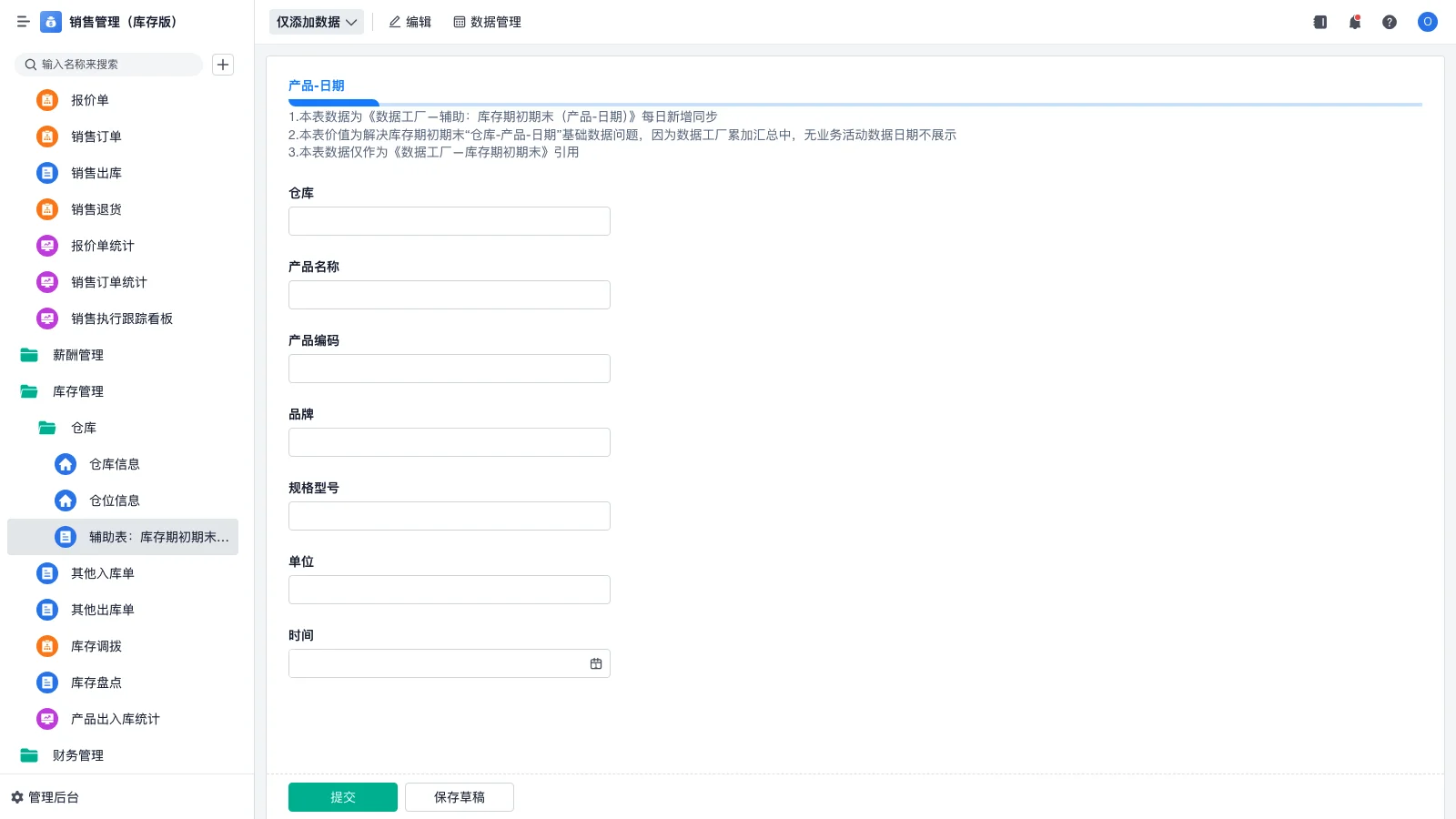The height and width of the screenshot is (819, 1456).
Task: Select 销售出库 from the sidebar
Action: point(96,173)
